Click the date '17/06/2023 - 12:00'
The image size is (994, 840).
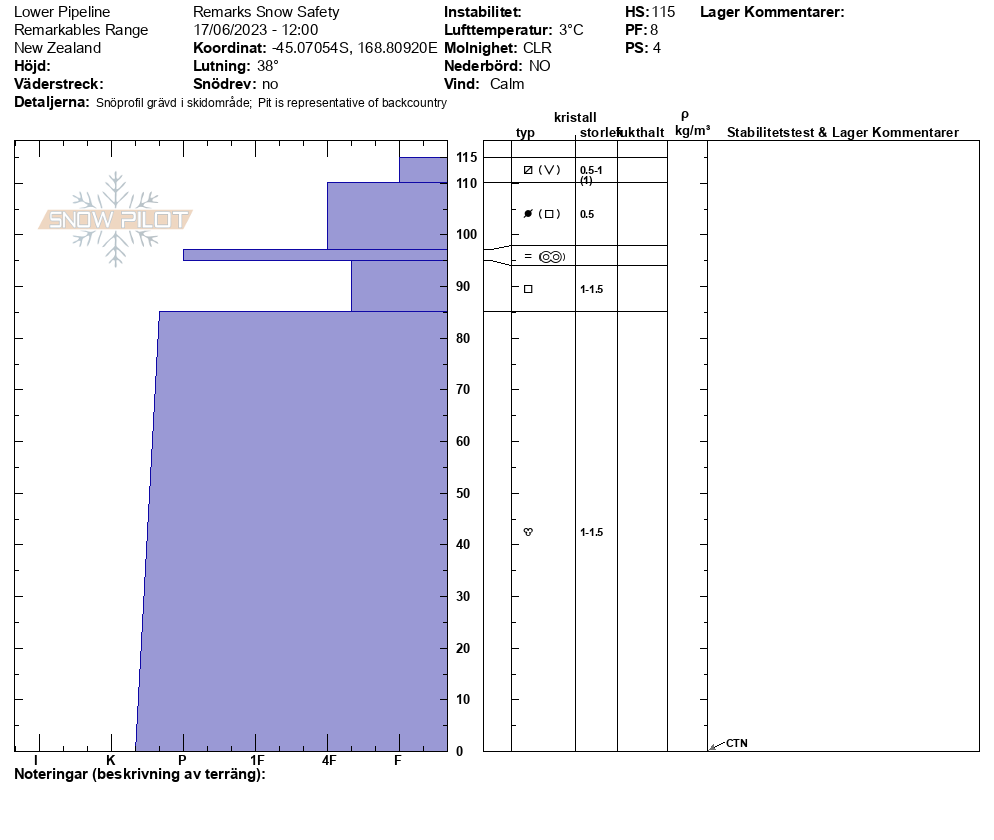pos(255,30)
